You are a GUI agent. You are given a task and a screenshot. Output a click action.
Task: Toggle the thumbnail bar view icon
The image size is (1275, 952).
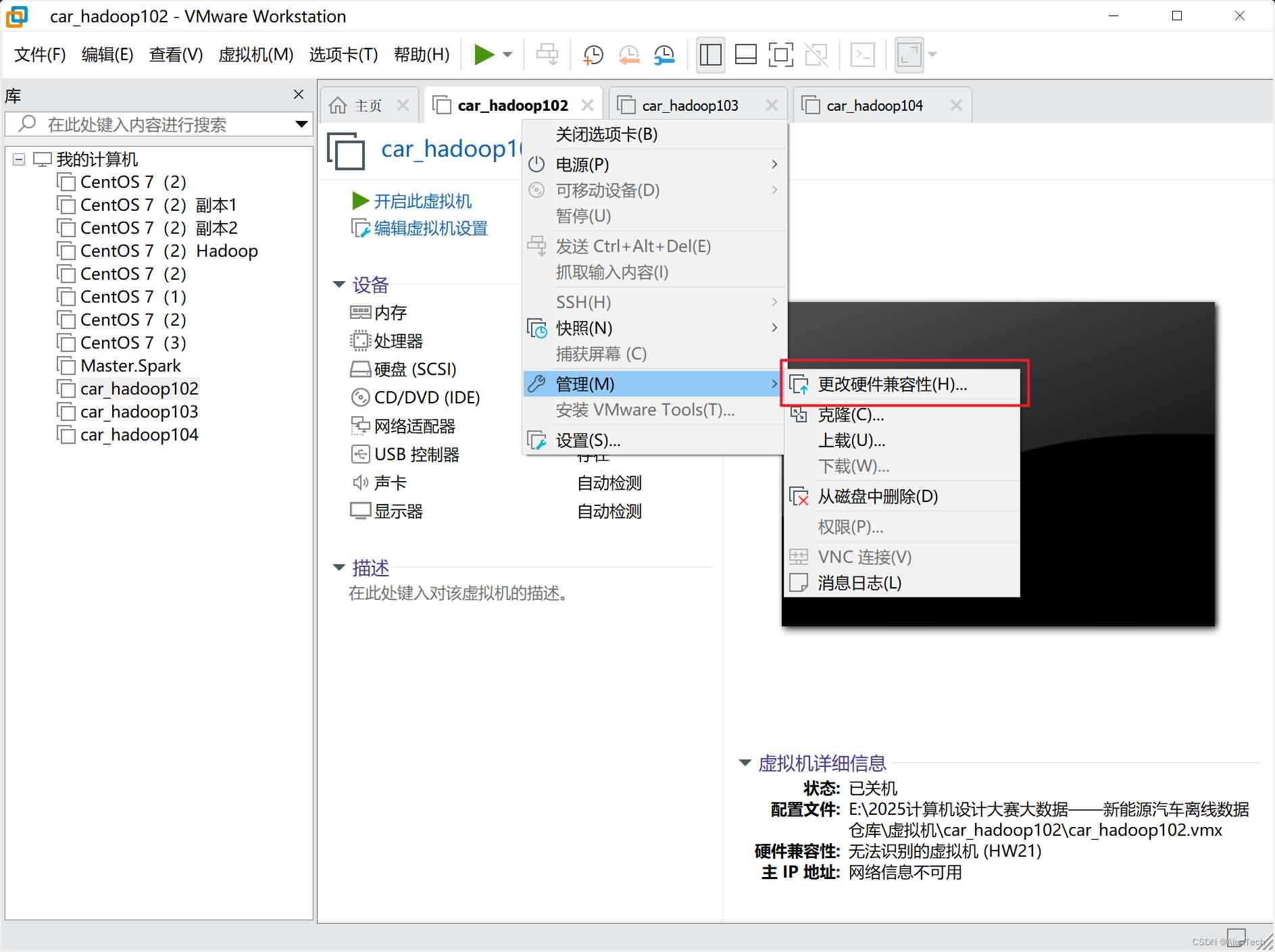click(x=745, y=54)
